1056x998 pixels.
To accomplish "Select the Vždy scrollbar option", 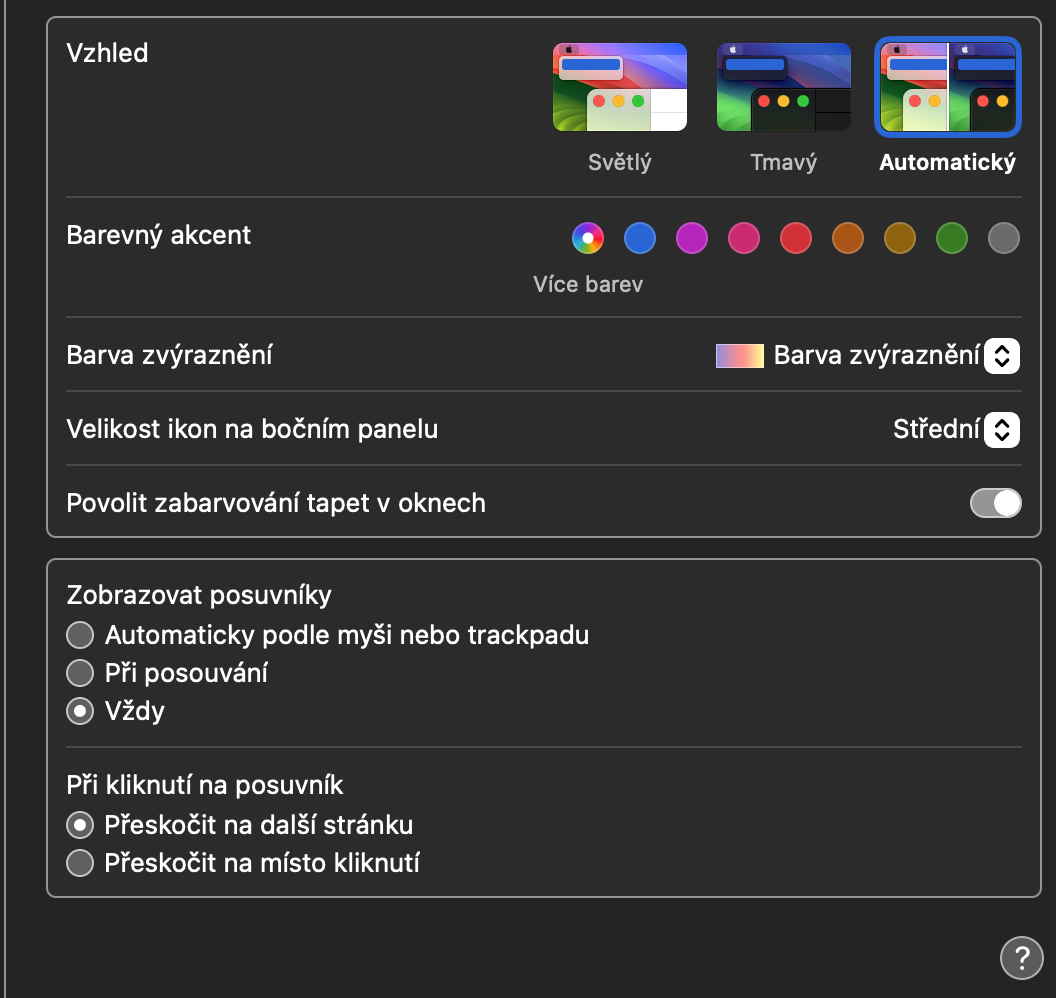I will pyautogui.click(x=80, y=711).
